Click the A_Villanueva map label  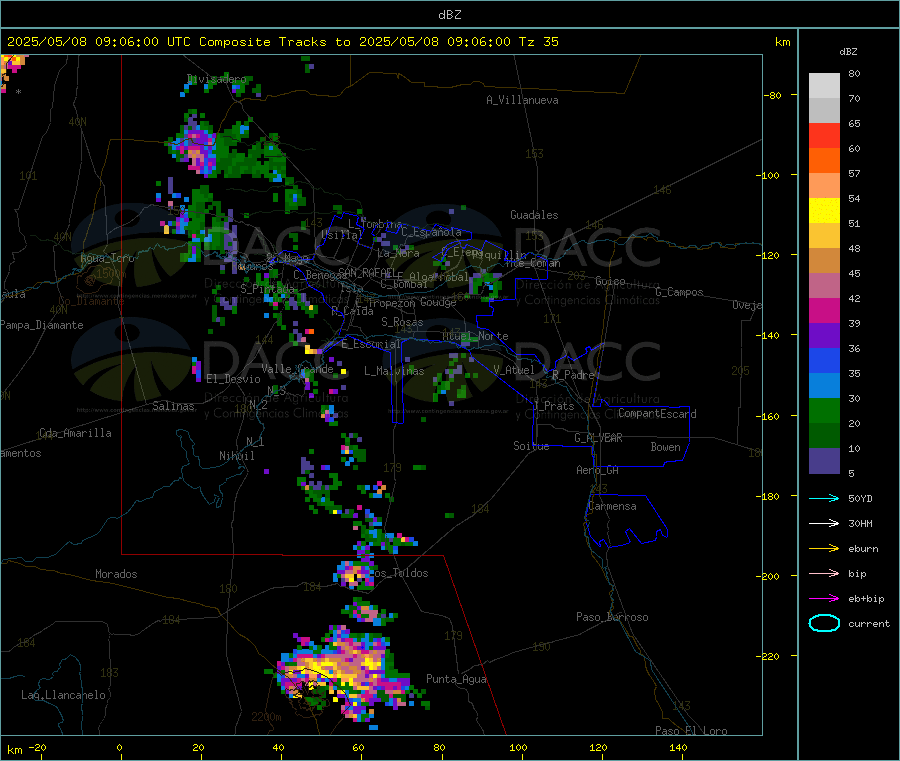pos(522,100)
